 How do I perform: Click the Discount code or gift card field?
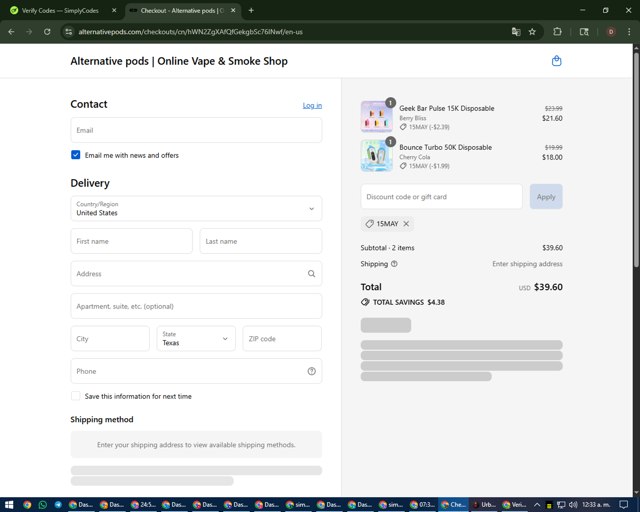tap(441, 196)
